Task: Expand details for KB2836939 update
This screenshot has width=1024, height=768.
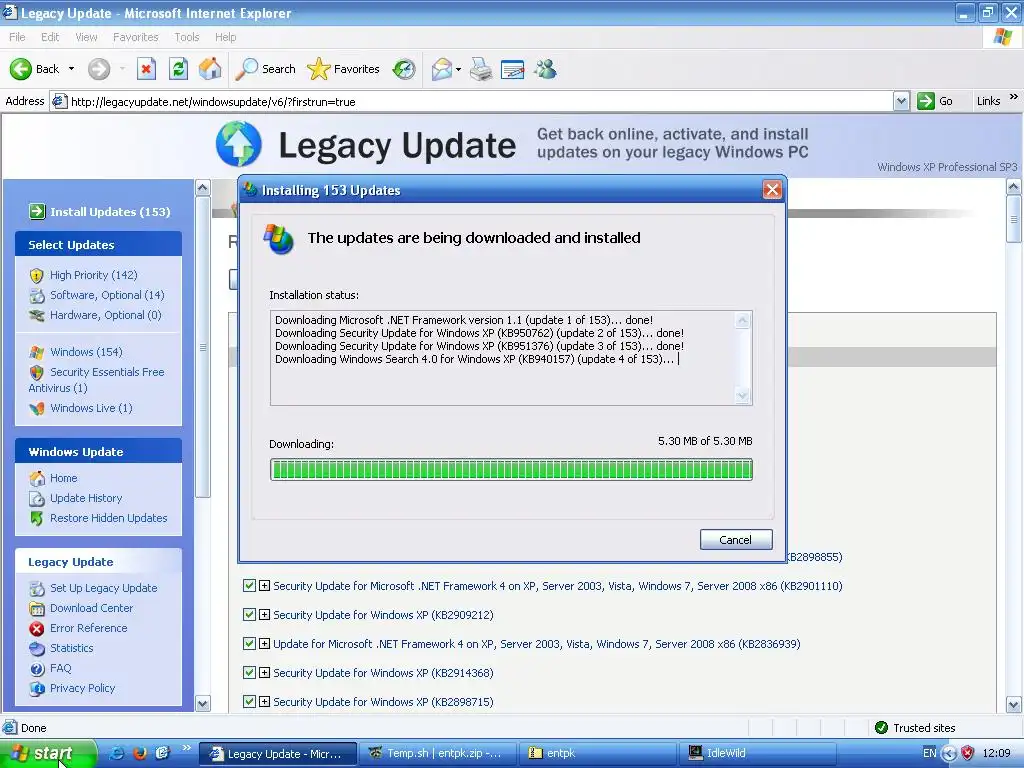Action: [x=264, y=643]
